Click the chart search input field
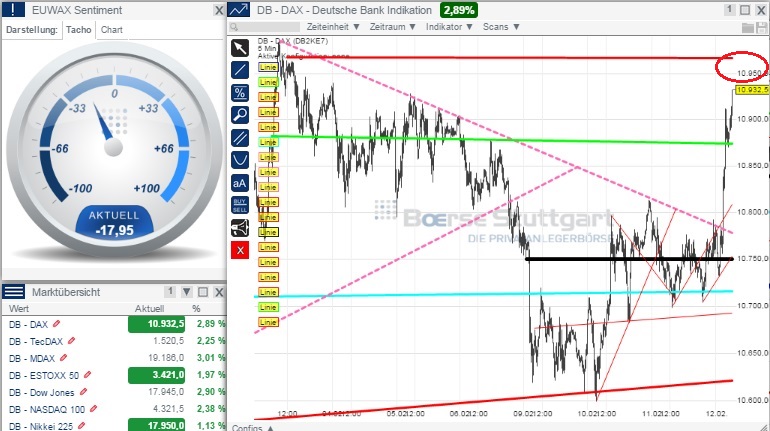 coord(264,27)
